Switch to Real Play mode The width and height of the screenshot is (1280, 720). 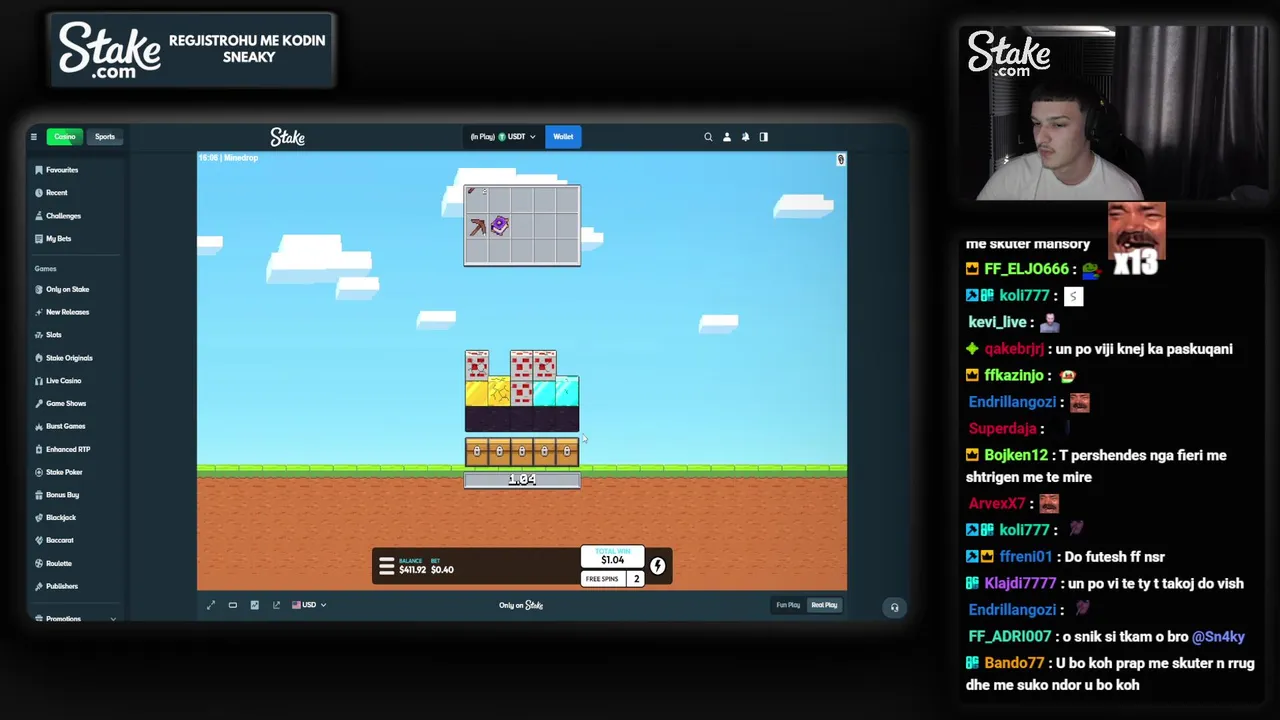[824, 605]
